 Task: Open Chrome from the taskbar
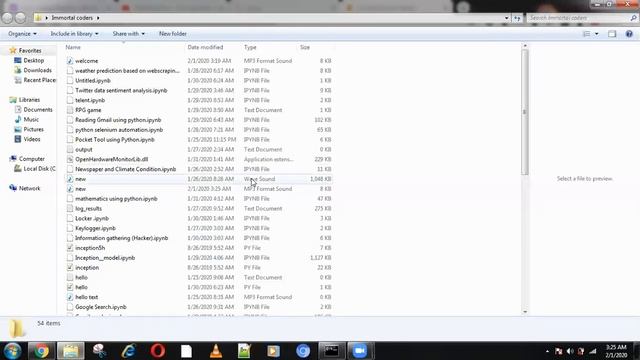click(41, 351)
